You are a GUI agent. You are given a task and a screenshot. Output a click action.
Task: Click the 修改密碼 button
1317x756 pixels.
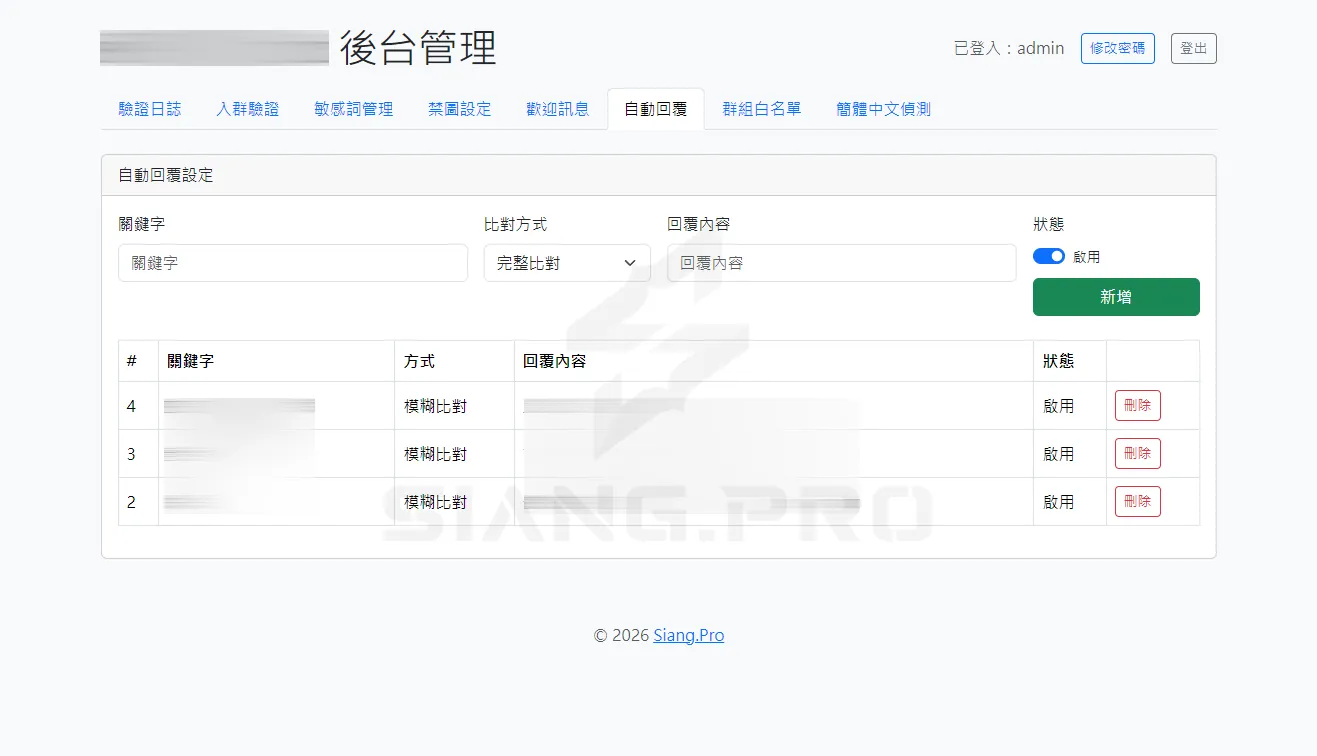click(x=1117, y=47)
